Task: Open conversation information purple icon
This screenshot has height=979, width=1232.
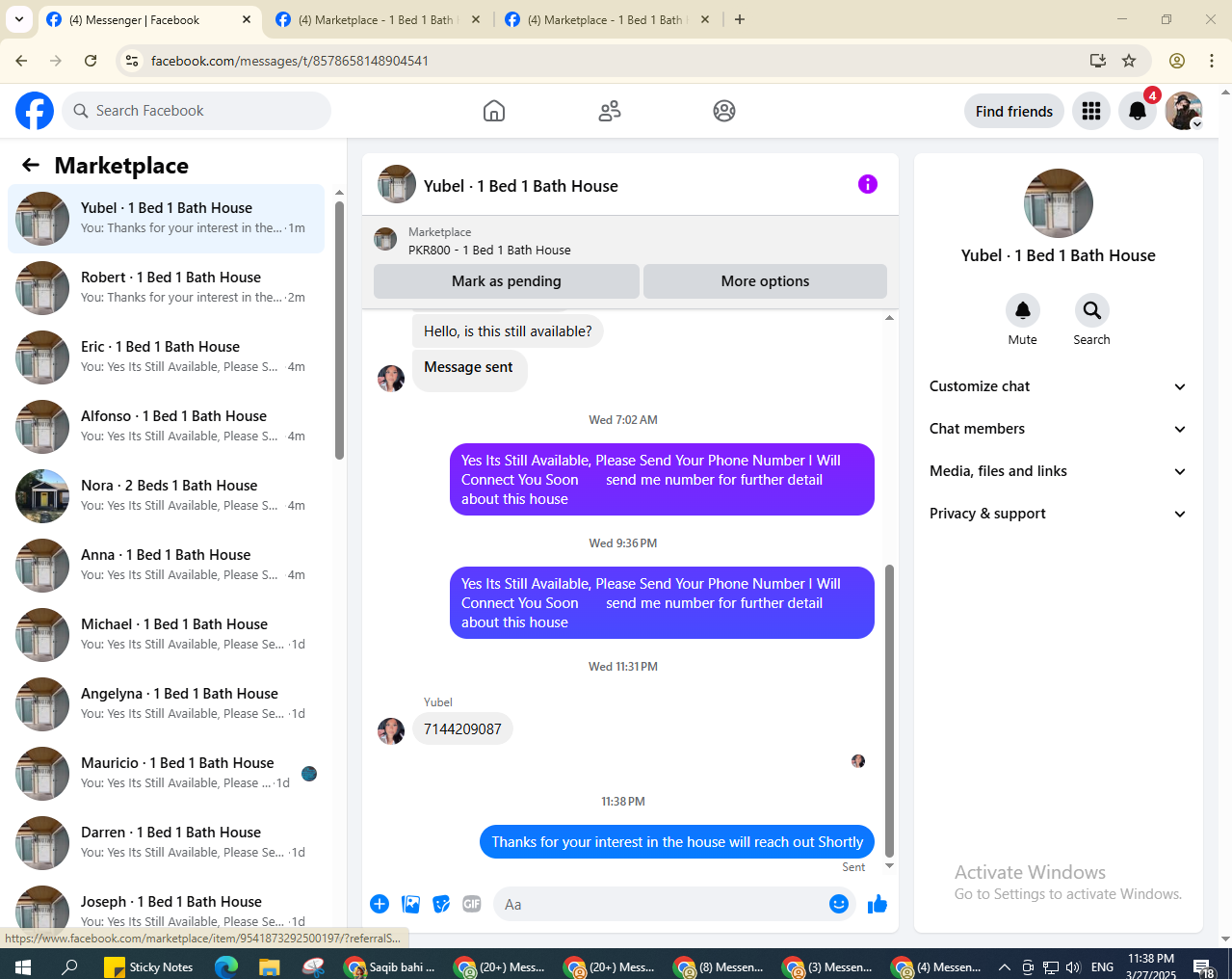Action: click(x=868, y=184)
